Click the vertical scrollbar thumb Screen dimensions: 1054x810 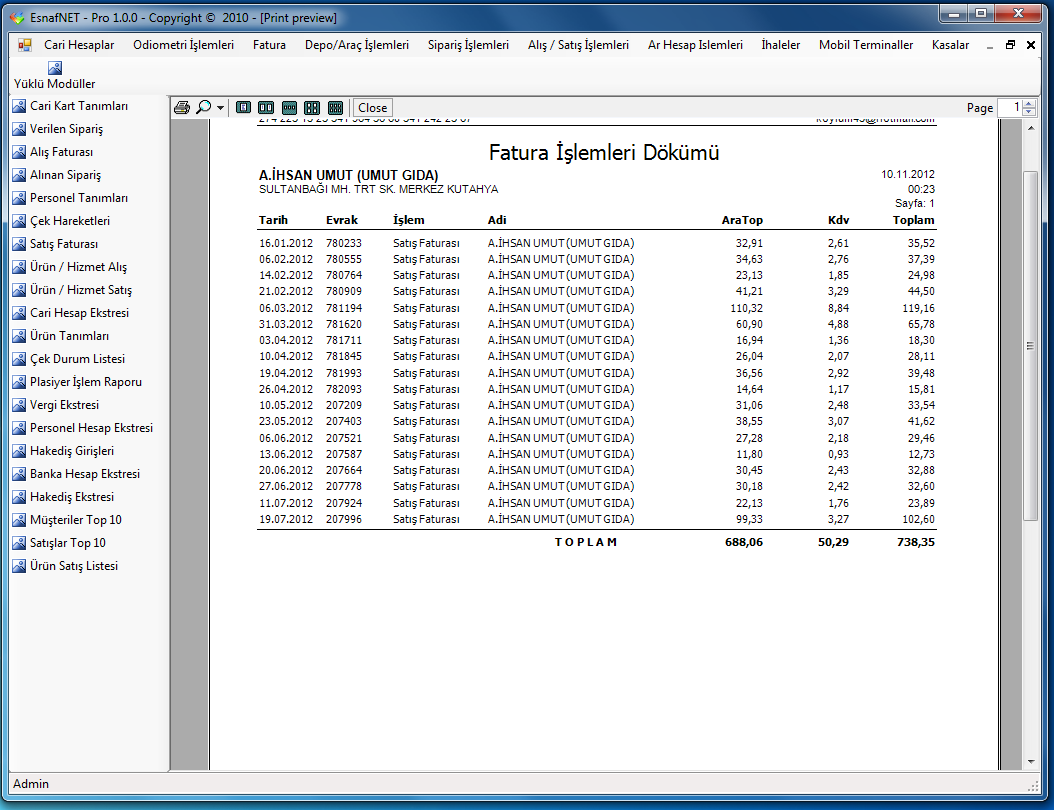click(x=1030, y=346)
